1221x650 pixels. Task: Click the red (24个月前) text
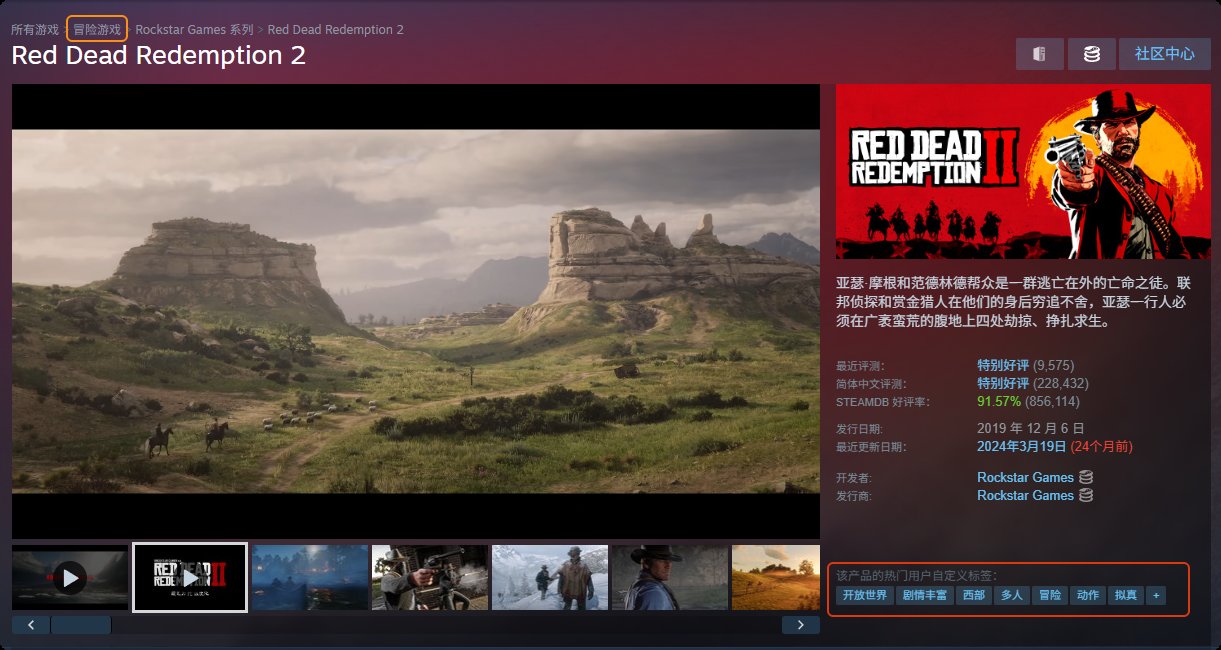point(1101,446)
